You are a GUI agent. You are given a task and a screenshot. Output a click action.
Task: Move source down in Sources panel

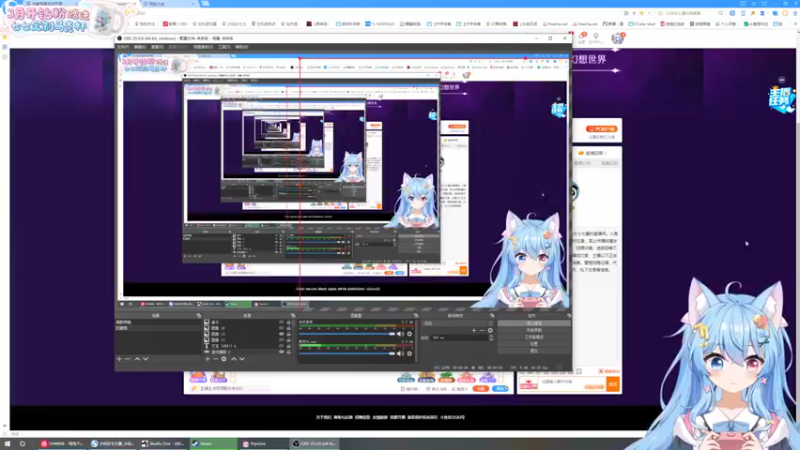click(x=242, y=359)
